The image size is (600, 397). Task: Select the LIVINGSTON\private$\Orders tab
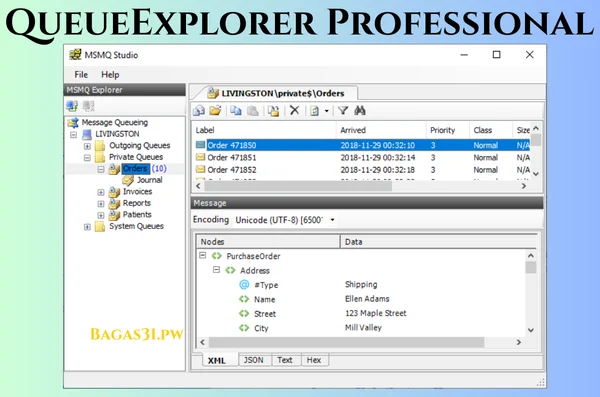[276, 93]
